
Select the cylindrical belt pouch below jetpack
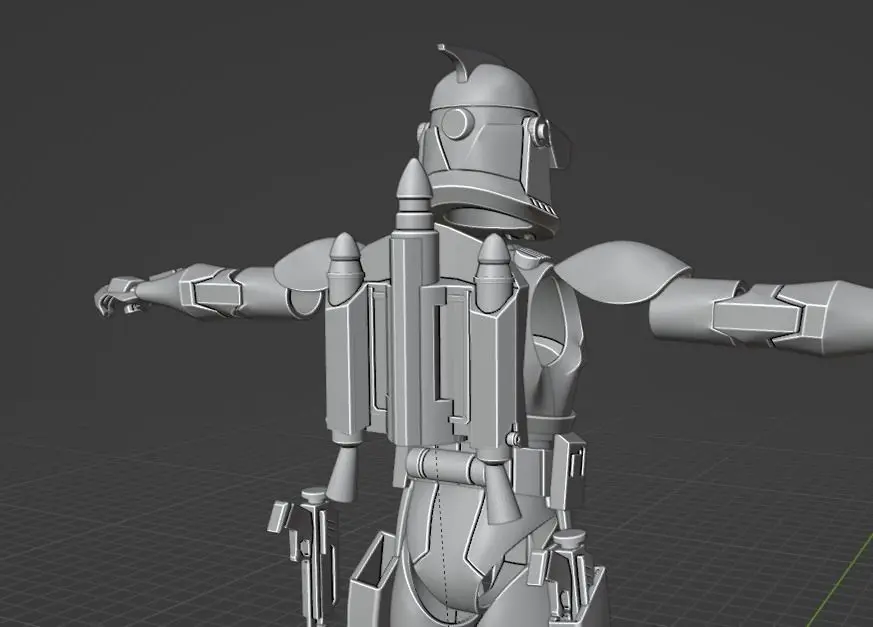click(x=445, y=466)
